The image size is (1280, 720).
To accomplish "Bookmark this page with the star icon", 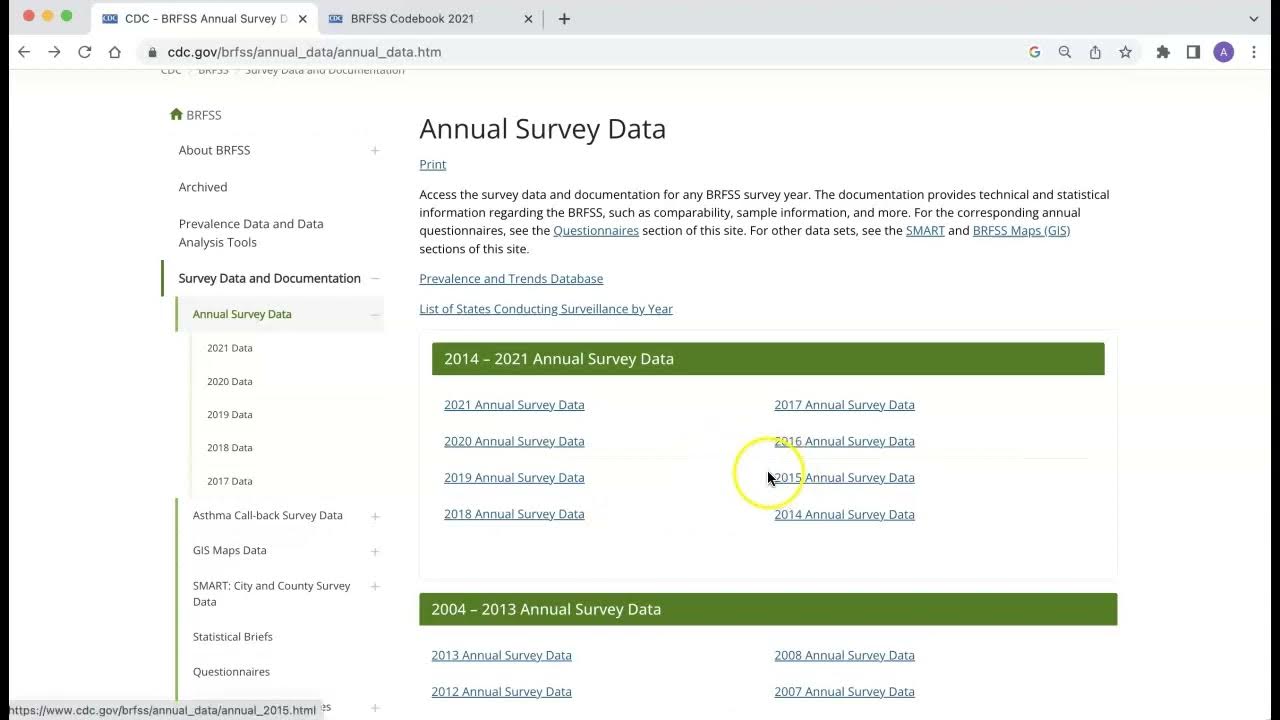I will (1125, 52).
